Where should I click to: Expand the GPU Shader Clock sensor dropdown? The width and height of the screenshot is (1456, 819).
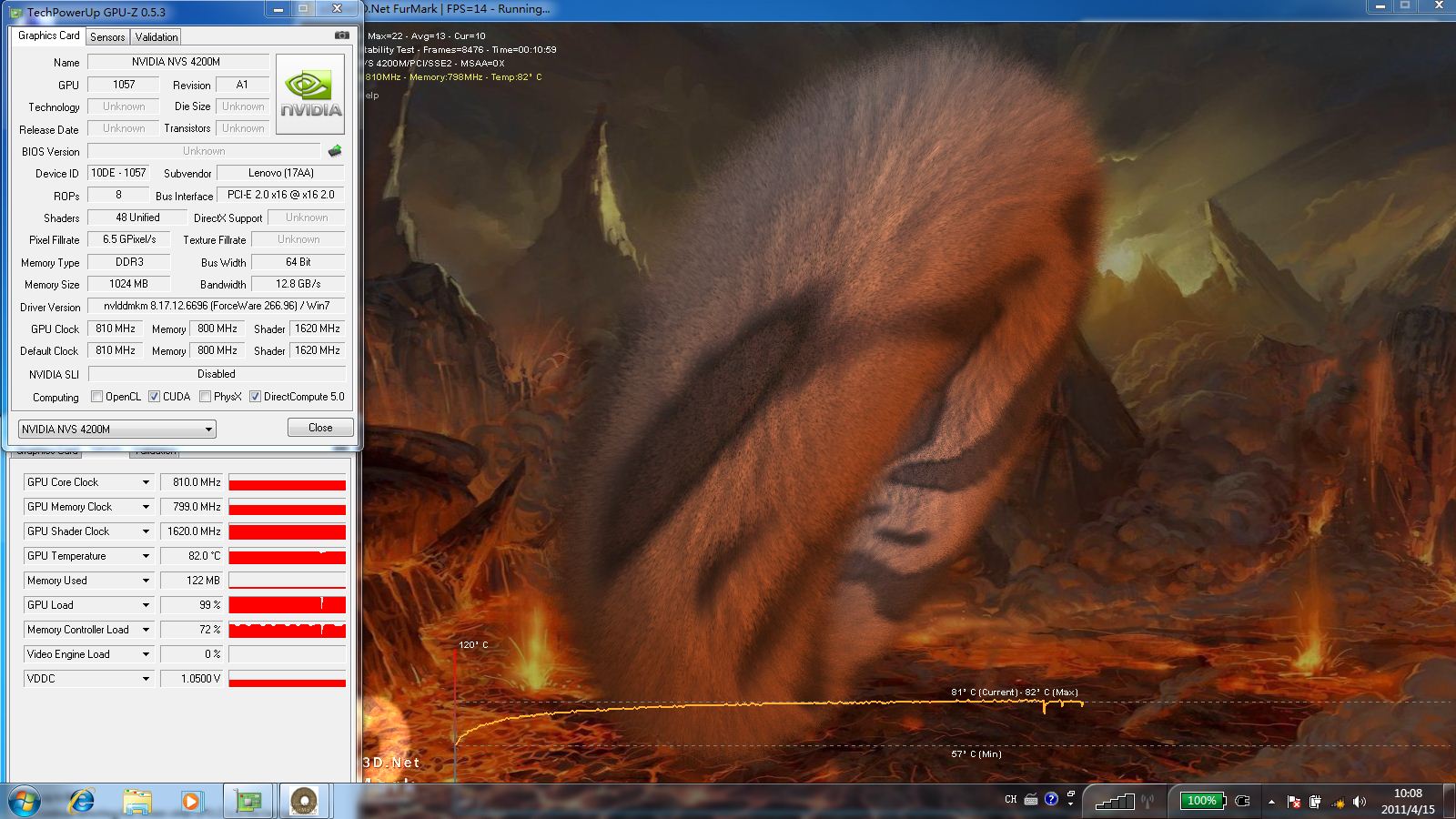(146, 531)
